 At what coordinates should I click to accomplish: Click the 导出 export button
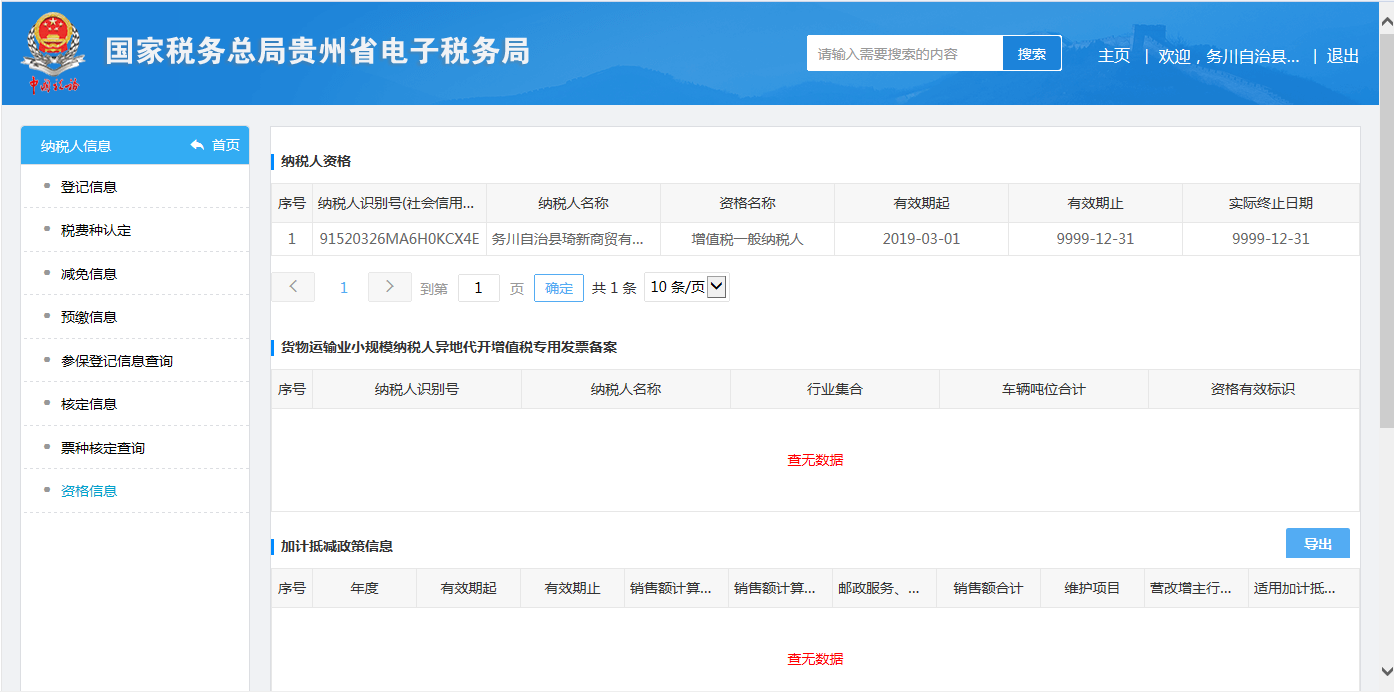(x=1317, y=544)
